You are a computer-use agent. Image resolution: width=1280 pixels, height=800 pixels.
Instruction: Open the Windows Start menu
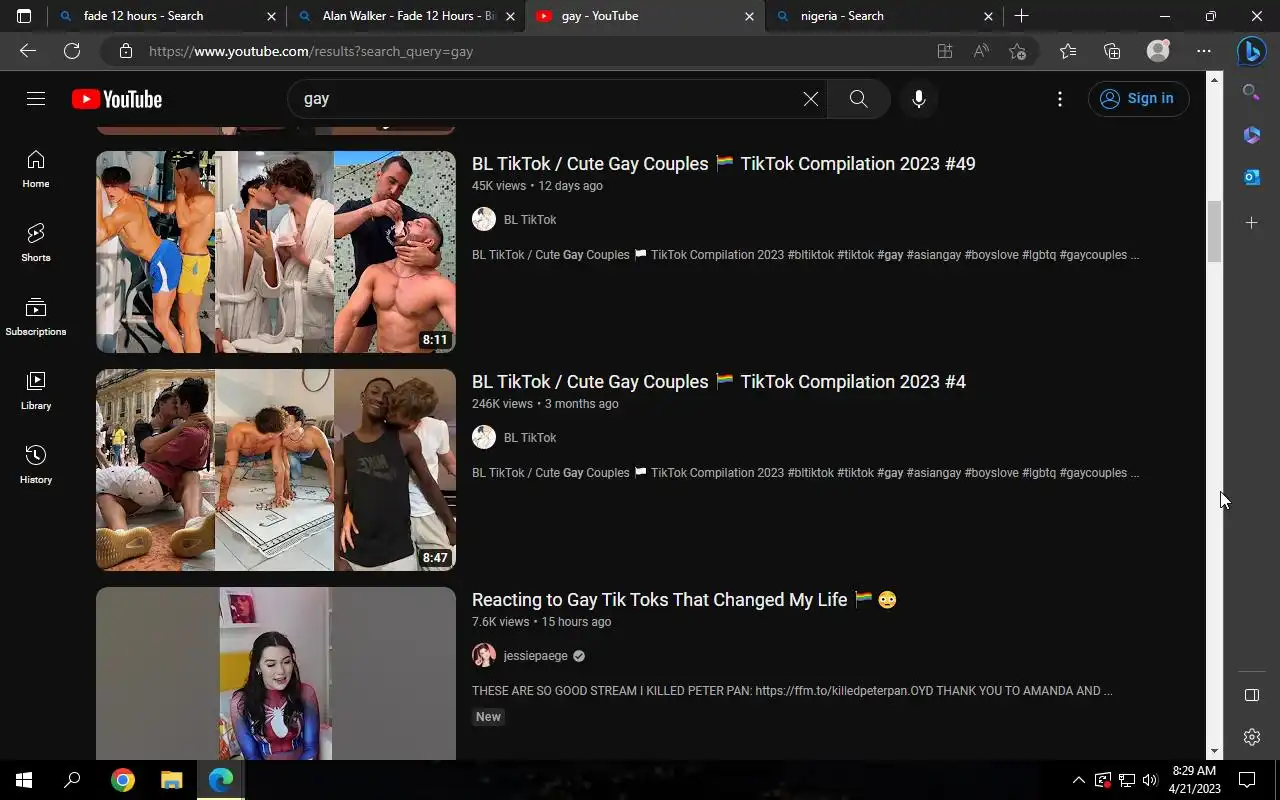tap(24, 780)
